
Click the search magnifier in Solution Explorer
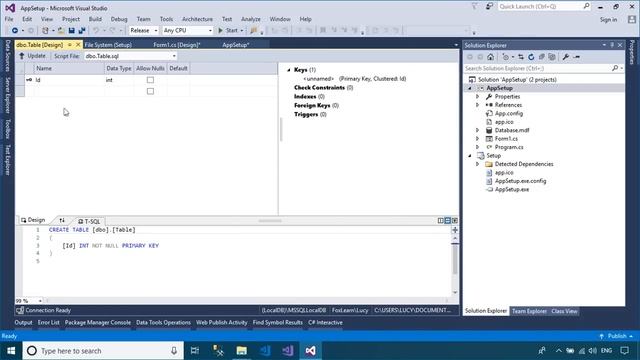click(615, 68)
